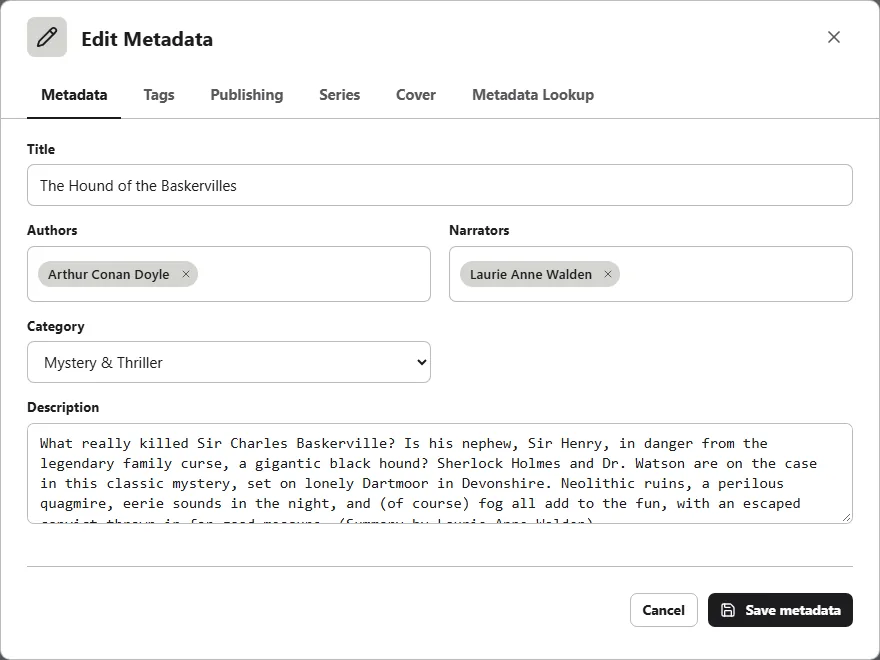
Task: Click the Authors label
Action: pyautogui.click(x=52, y=230)
